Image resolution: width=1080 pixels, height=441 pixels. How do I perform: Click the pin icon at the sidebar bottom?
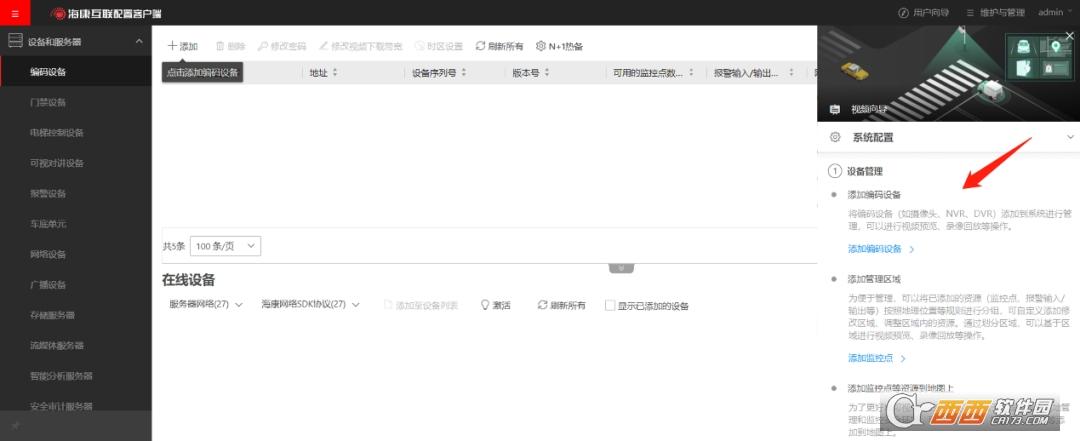(x=15, y=427)
